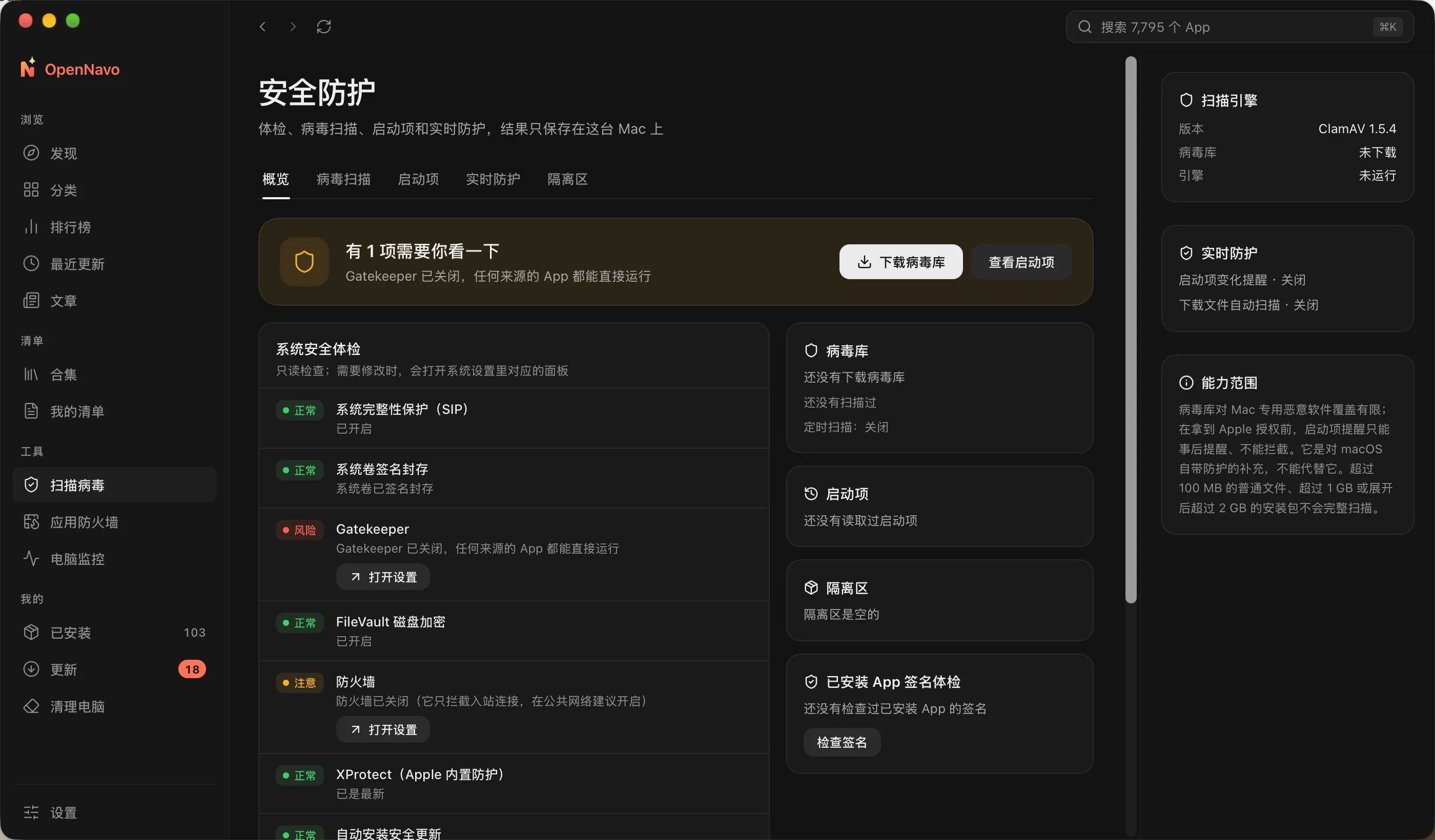Open 已安装 in the sidebar
Viewport: 1435px width, 840px height.
(114, 632)
